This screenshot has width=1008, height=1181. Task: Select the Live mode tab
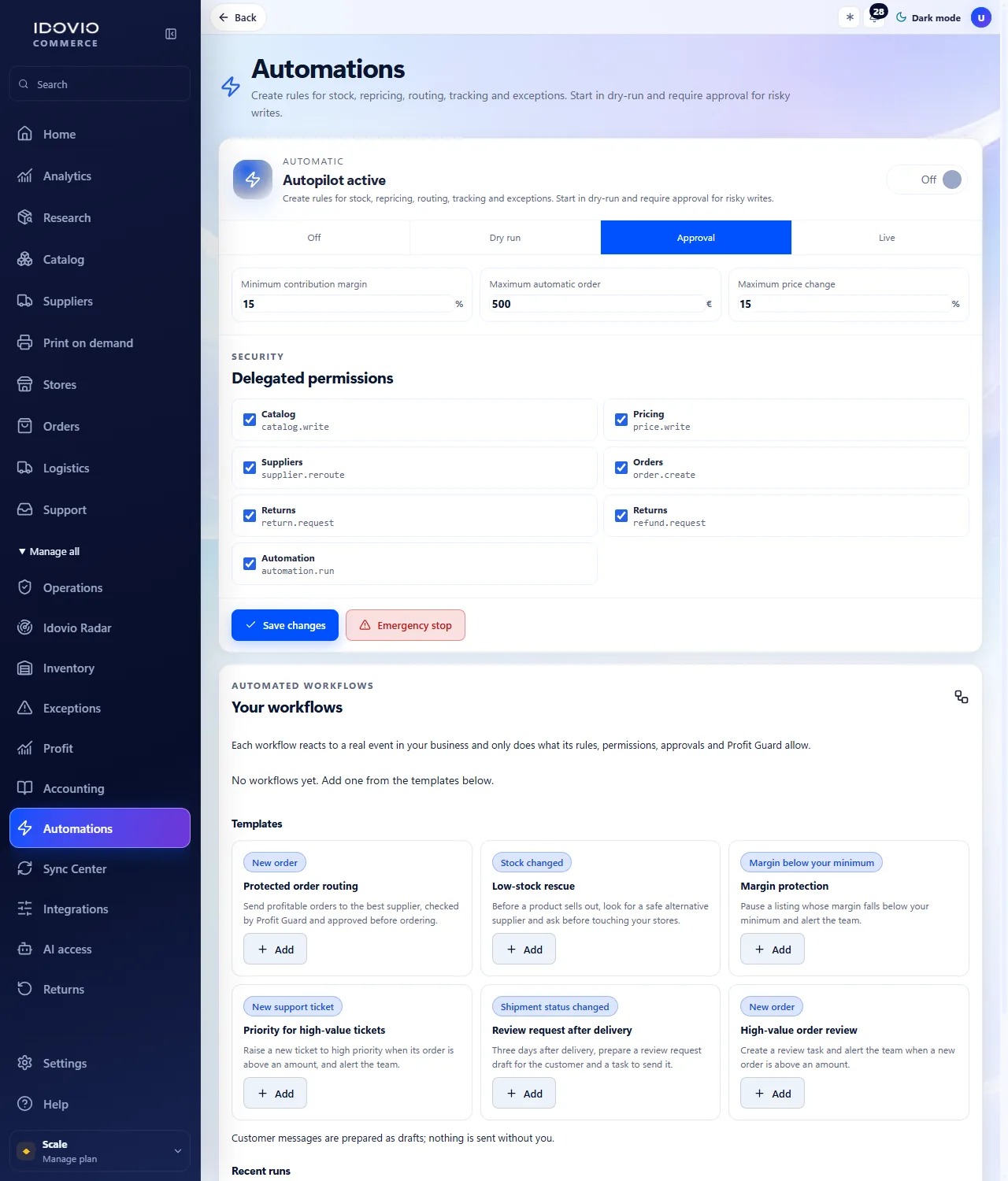pos(887,237)
